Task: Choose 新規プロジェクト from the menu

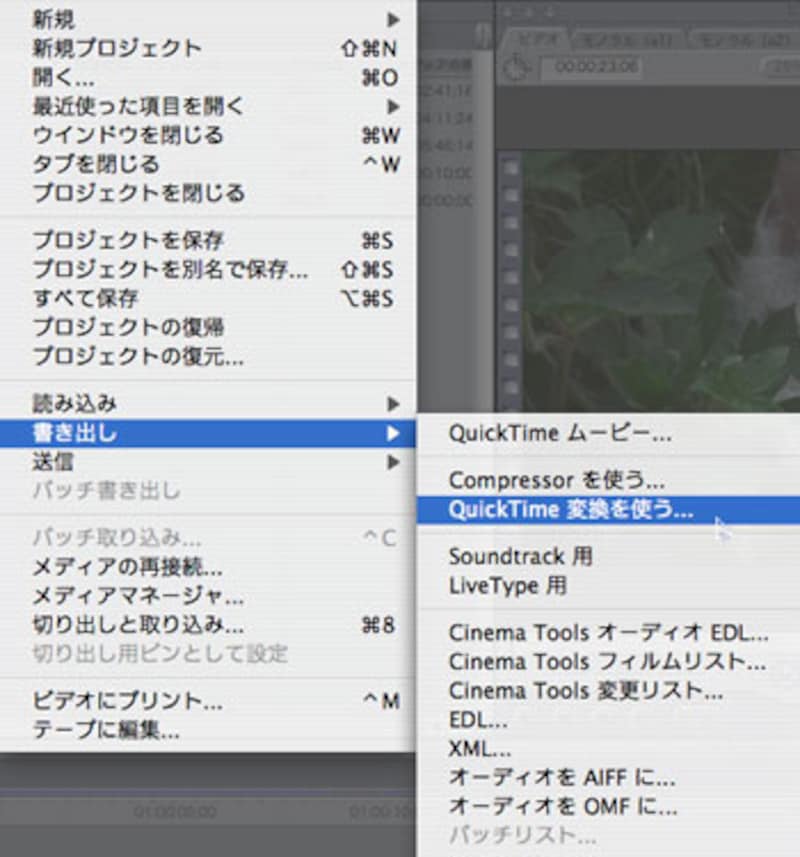Action: pos(117,49)
